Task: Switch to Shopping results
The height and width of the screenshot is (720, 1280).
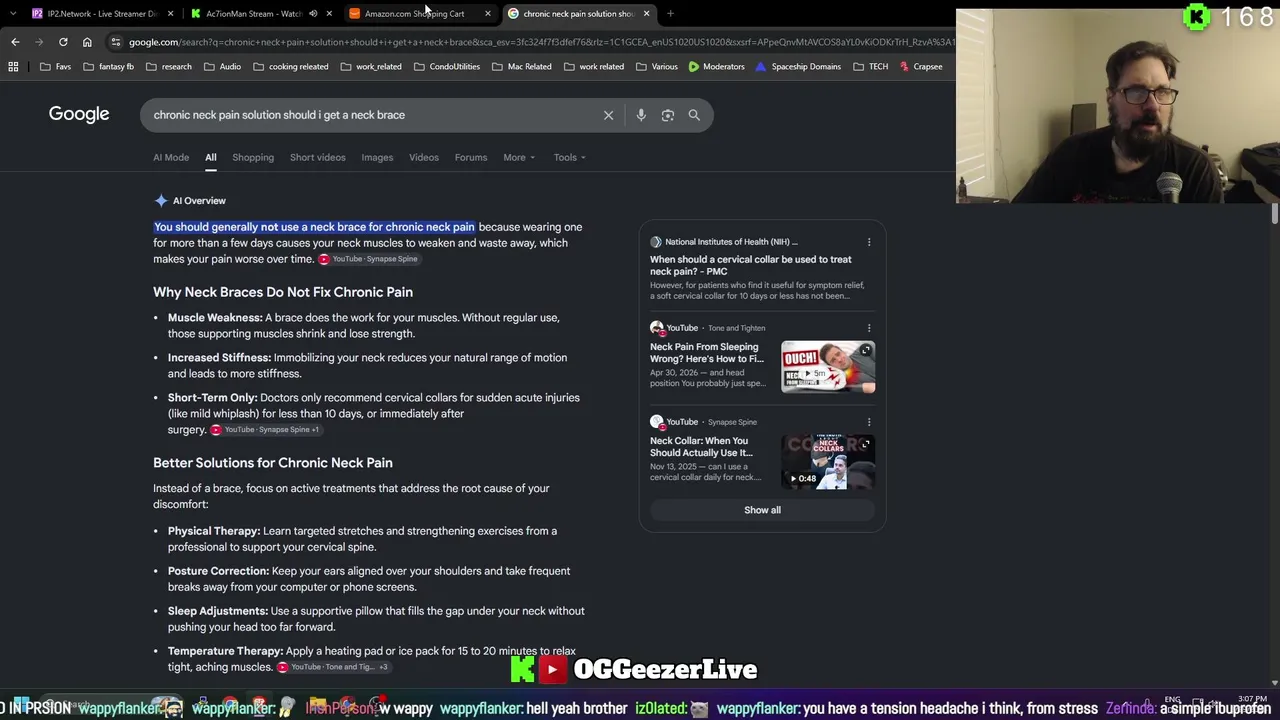Action: coord(253,157)
